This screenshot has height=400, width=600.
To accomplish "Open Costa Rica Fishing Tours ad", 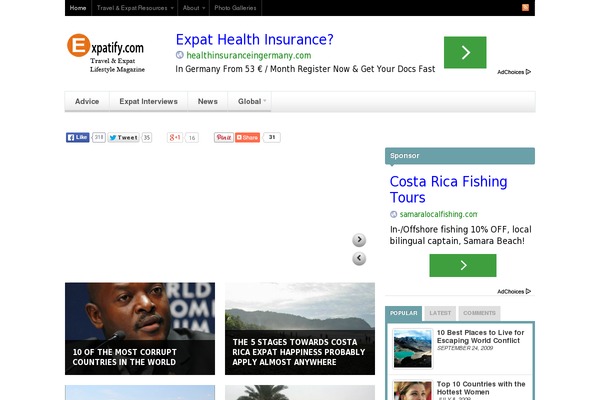I will pyautogui.click(x=448, y=189).
